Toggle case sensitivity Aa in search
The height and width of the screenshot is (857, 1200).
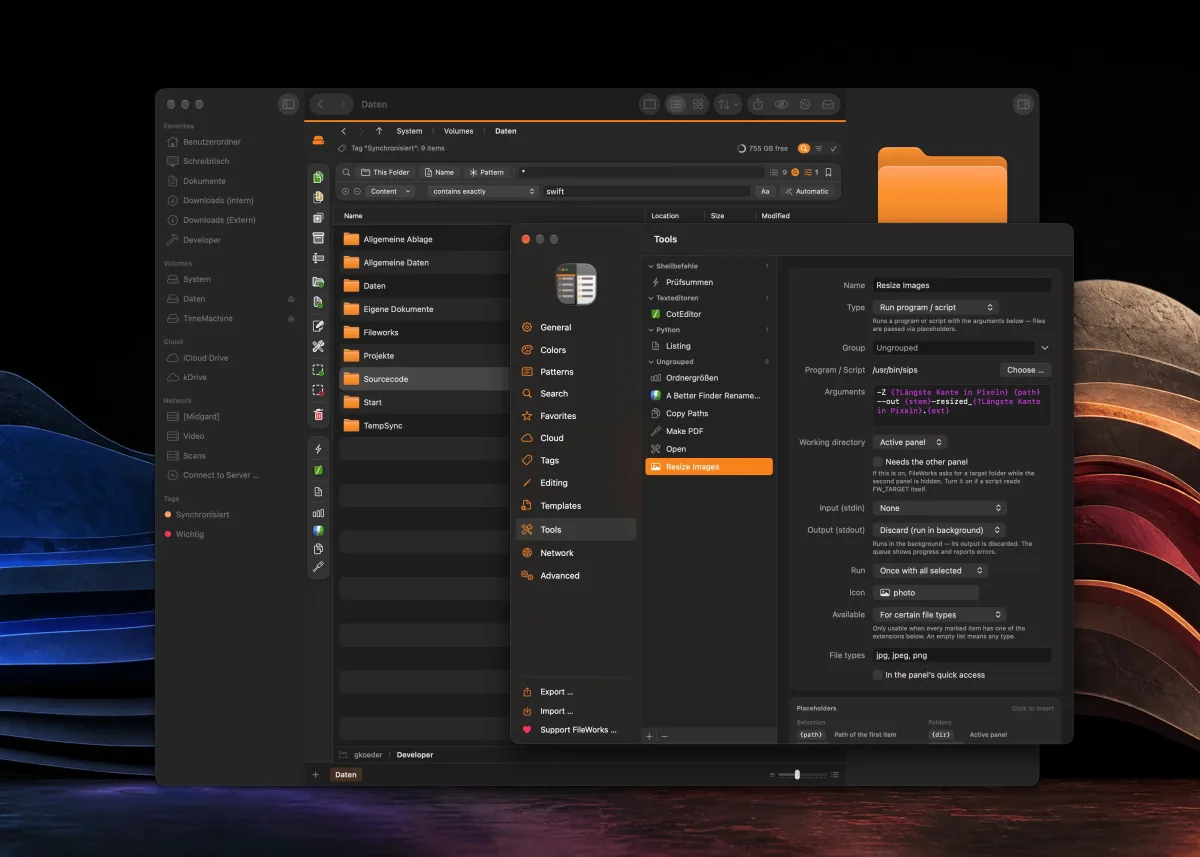(765, 191)
